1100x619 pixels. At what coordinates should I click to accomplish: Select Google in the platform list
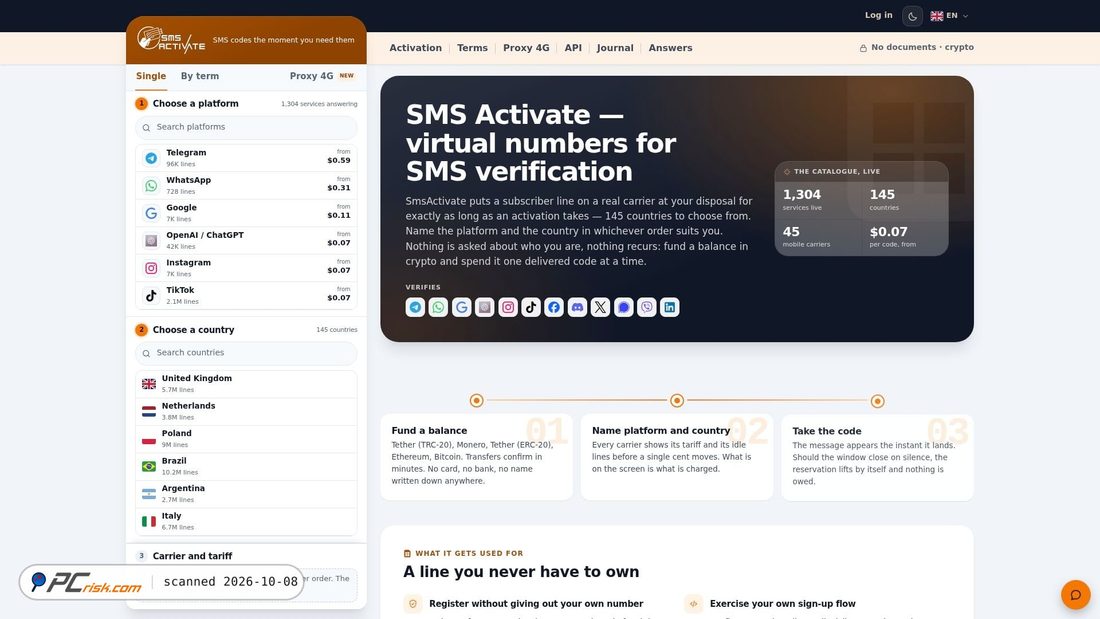pos(246,213)
